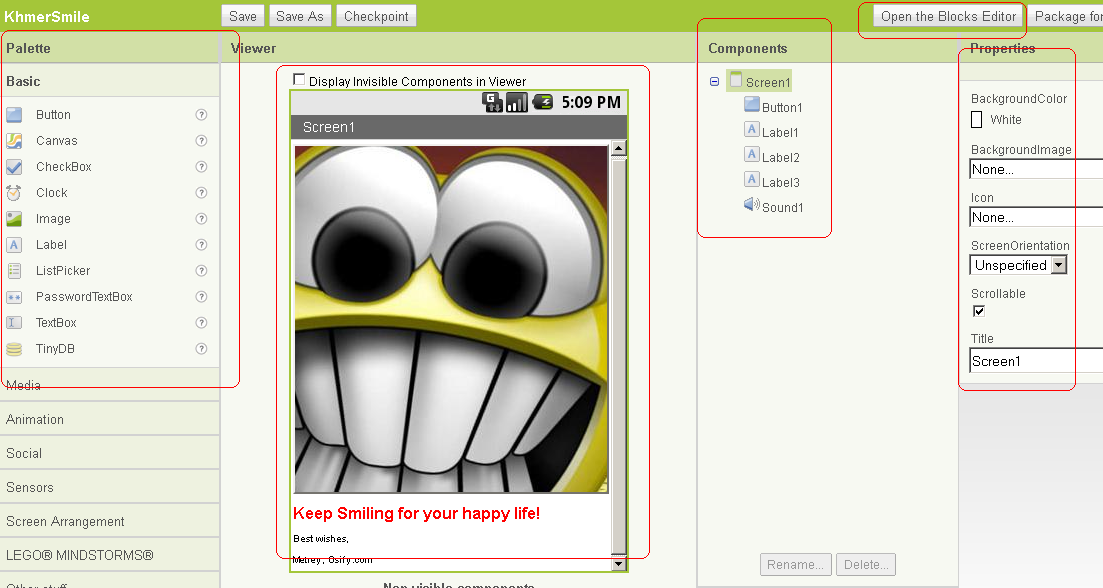
Task: Expand the Sensors palette category
Action: (30, 487)
